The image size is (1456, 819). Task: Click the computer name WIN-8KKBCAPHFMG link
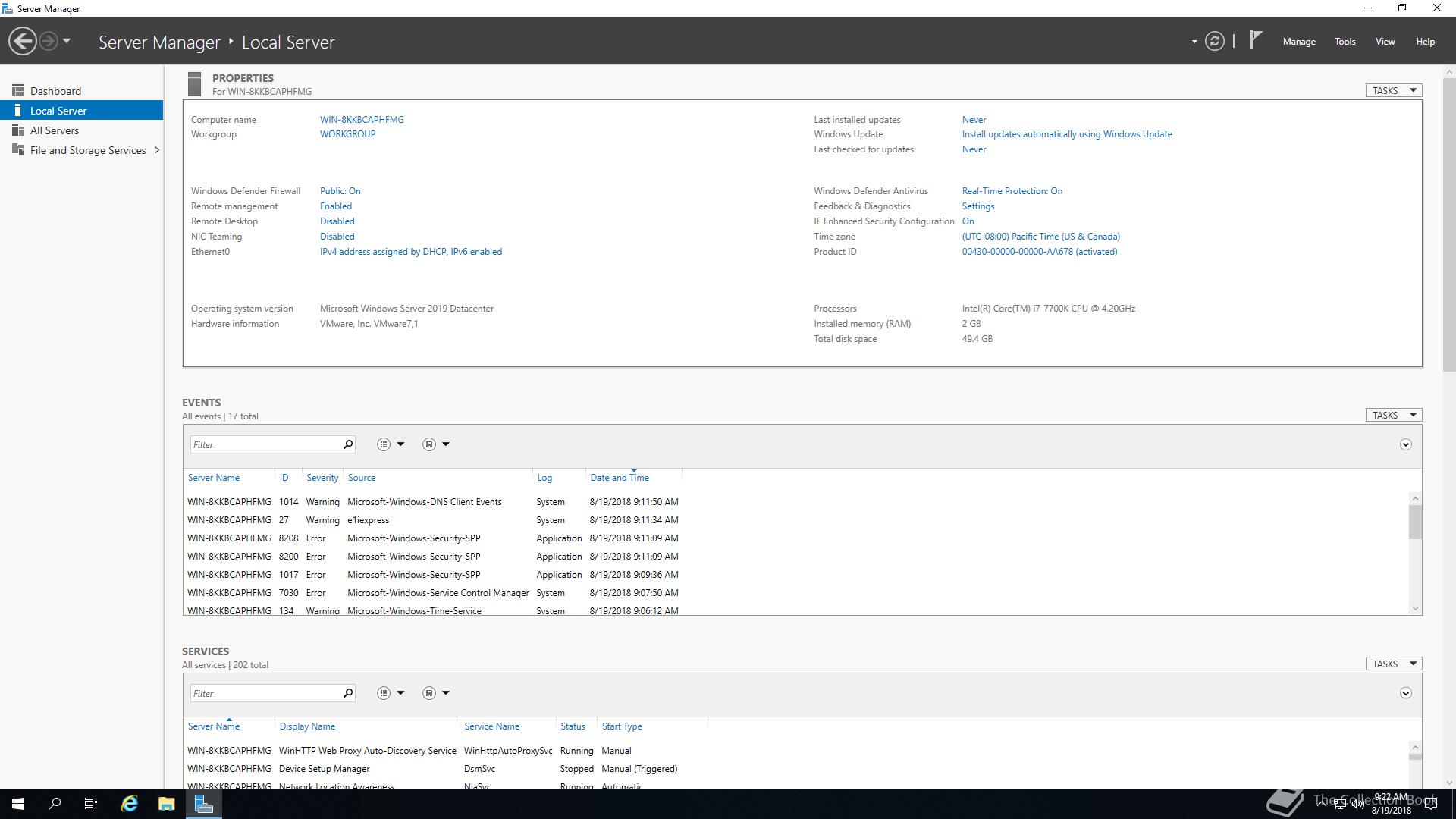click(362, 120)
